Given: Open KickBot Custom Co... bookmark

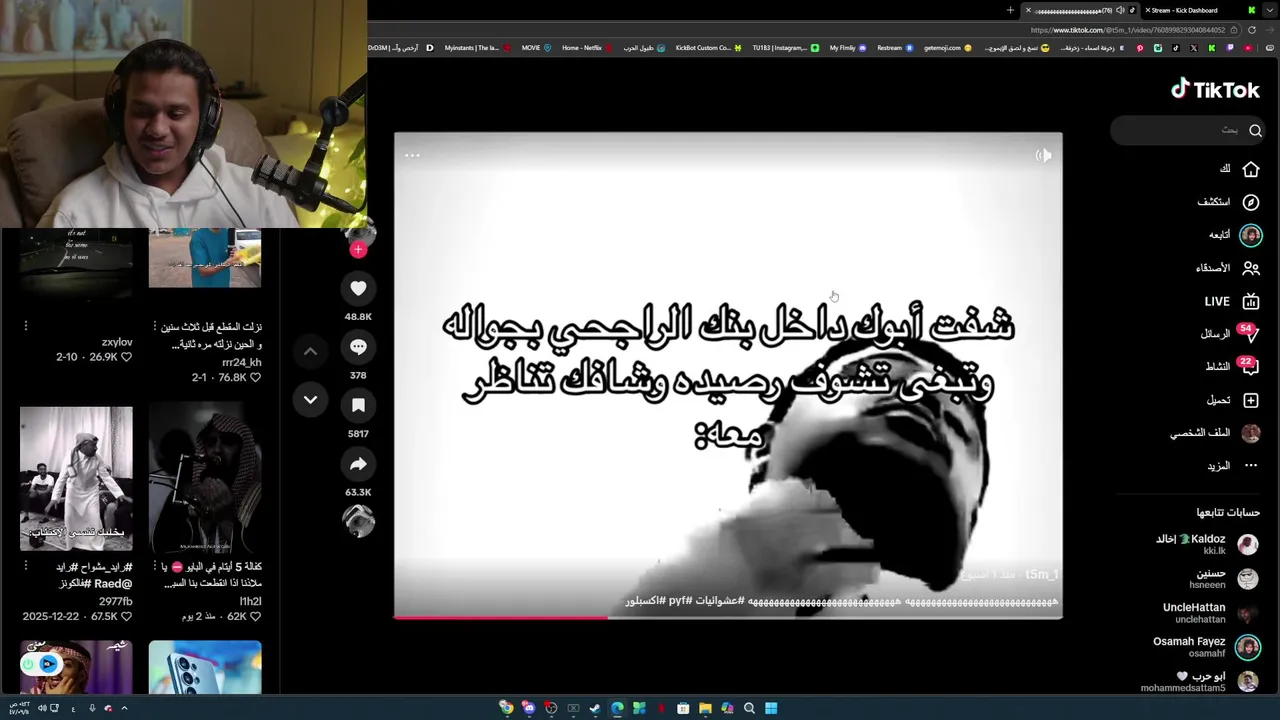Looking at the screenshot, I should 708,48.
